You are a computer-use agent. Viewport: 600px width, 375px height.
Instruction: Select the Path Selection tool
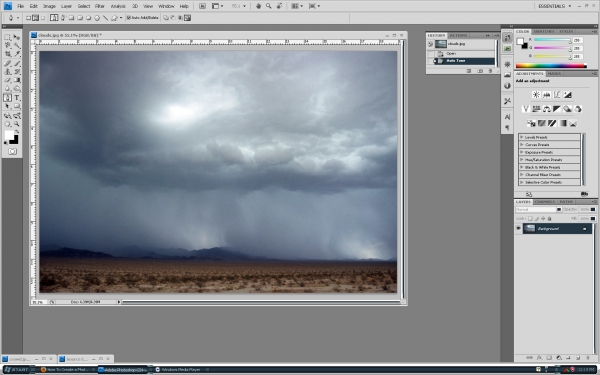point(7,106)
